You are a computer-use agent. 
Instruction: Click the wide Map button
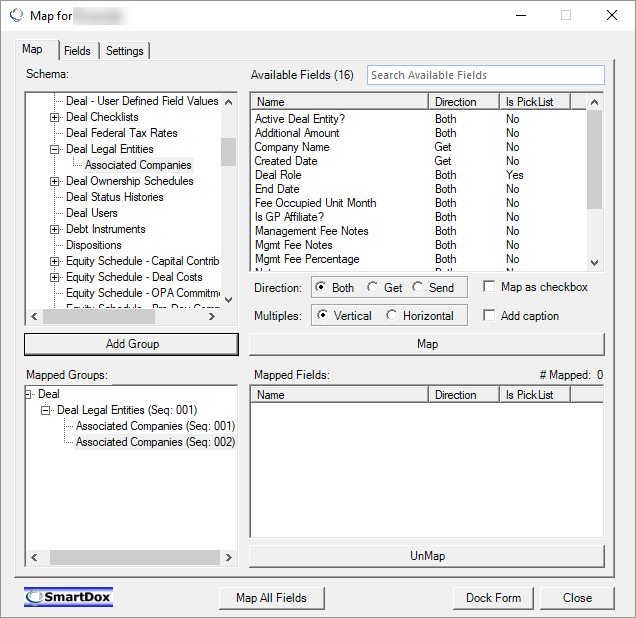(x=427, y=344)
